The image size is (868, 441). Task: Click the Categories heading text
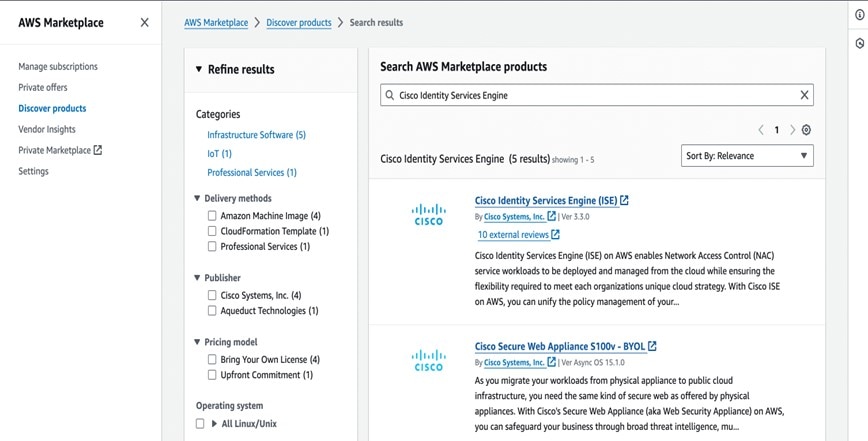tap(218, 115)
